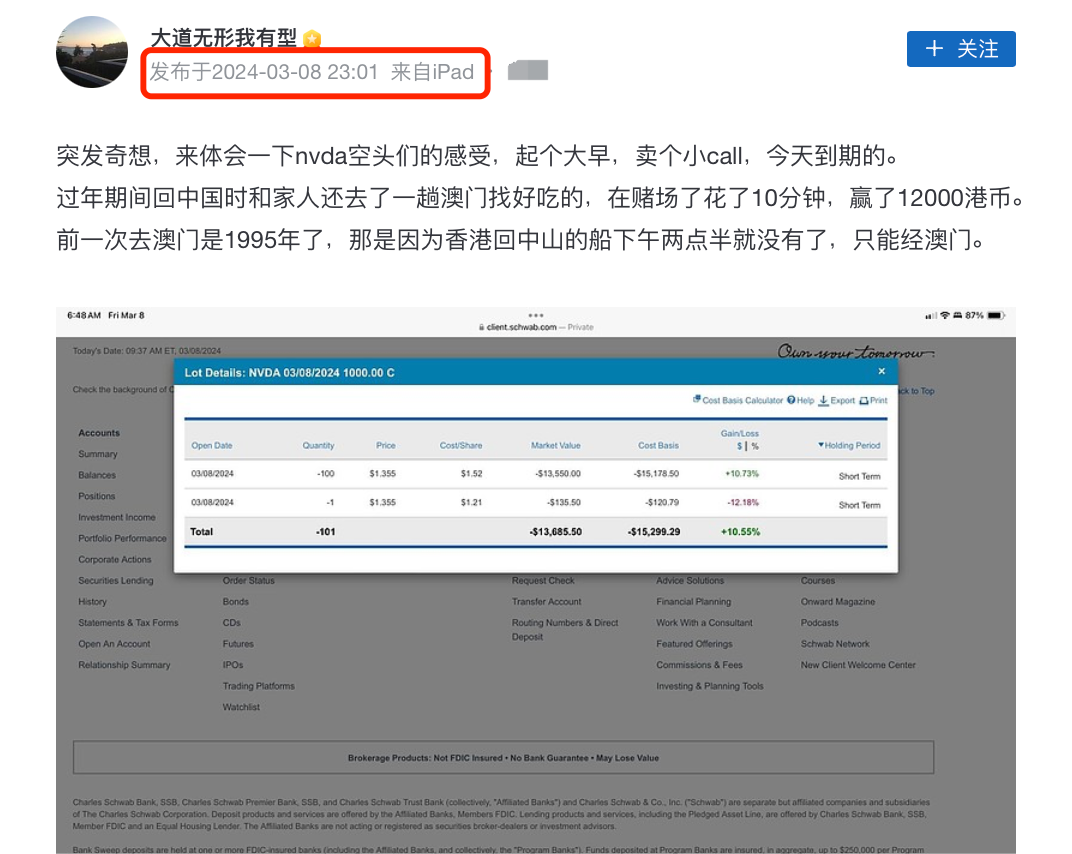Click the -12.18% loss value
1072x854 pixels.
tap(742, 503)
